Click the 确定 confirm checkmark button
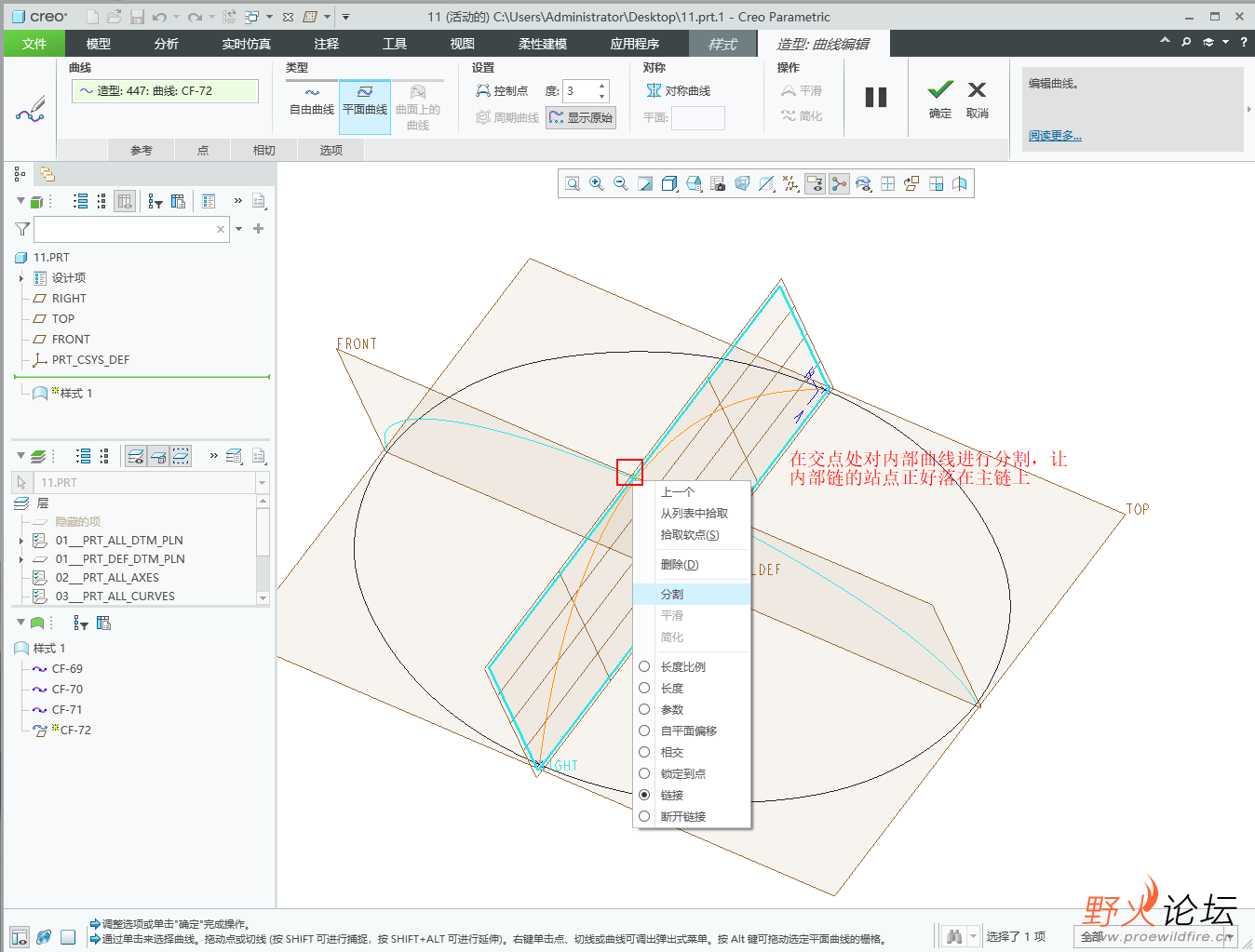Screen dimensions: 1255x952 (x=940, y=100)
